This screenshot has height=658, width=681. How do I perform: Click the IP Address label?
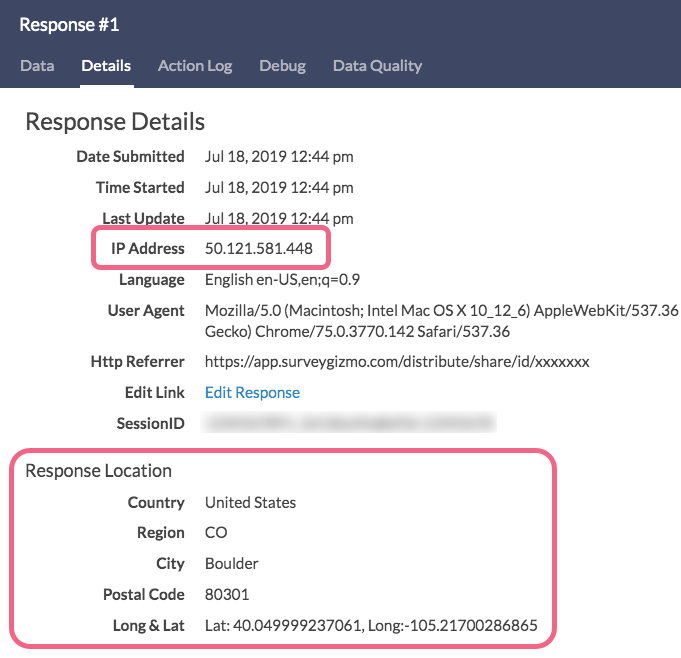pyautogui.click(x=148, y=248)
